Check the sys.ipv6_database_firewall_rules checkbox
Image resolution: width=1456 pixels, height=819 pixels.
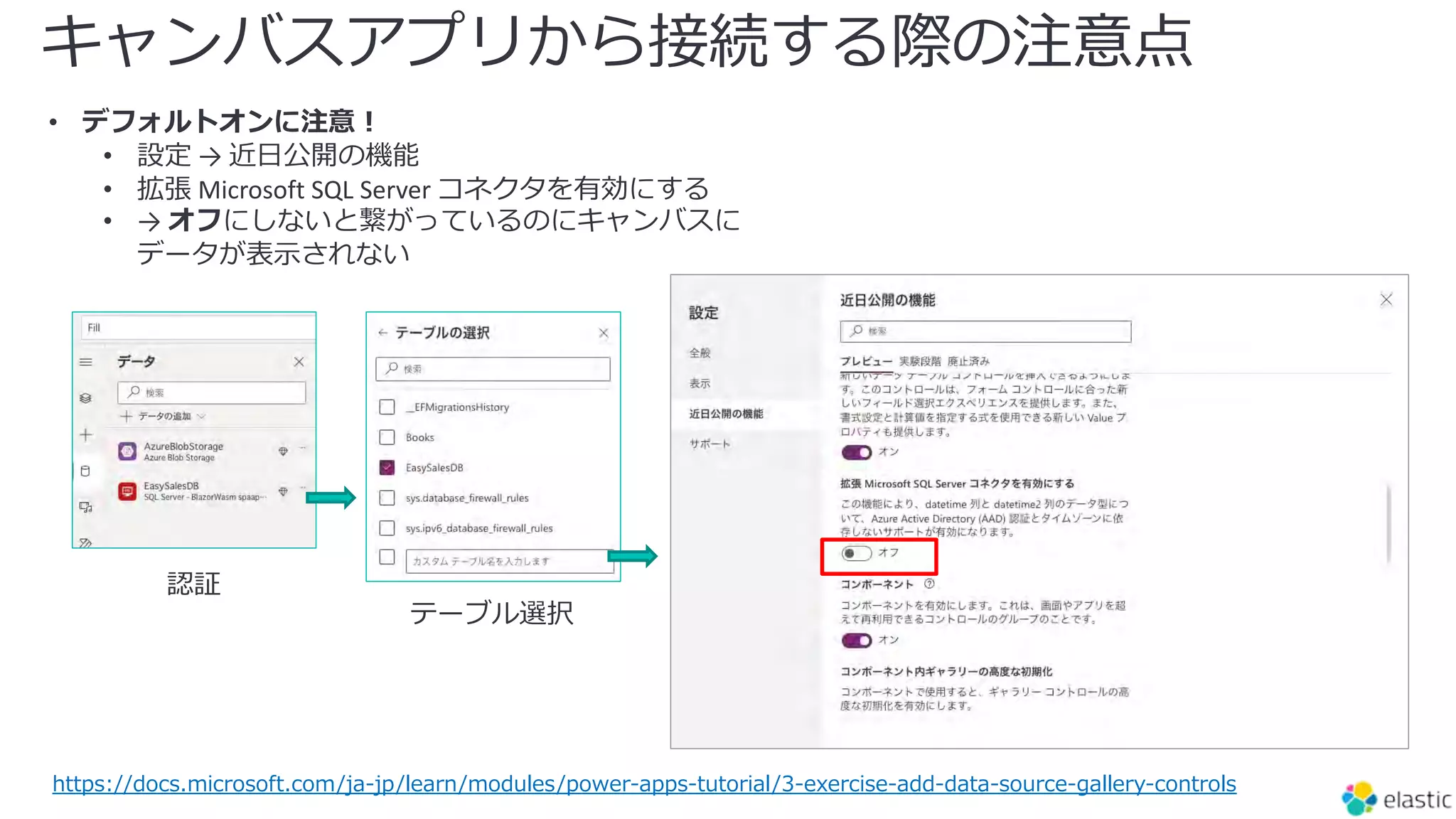click(x=387, y=528)
